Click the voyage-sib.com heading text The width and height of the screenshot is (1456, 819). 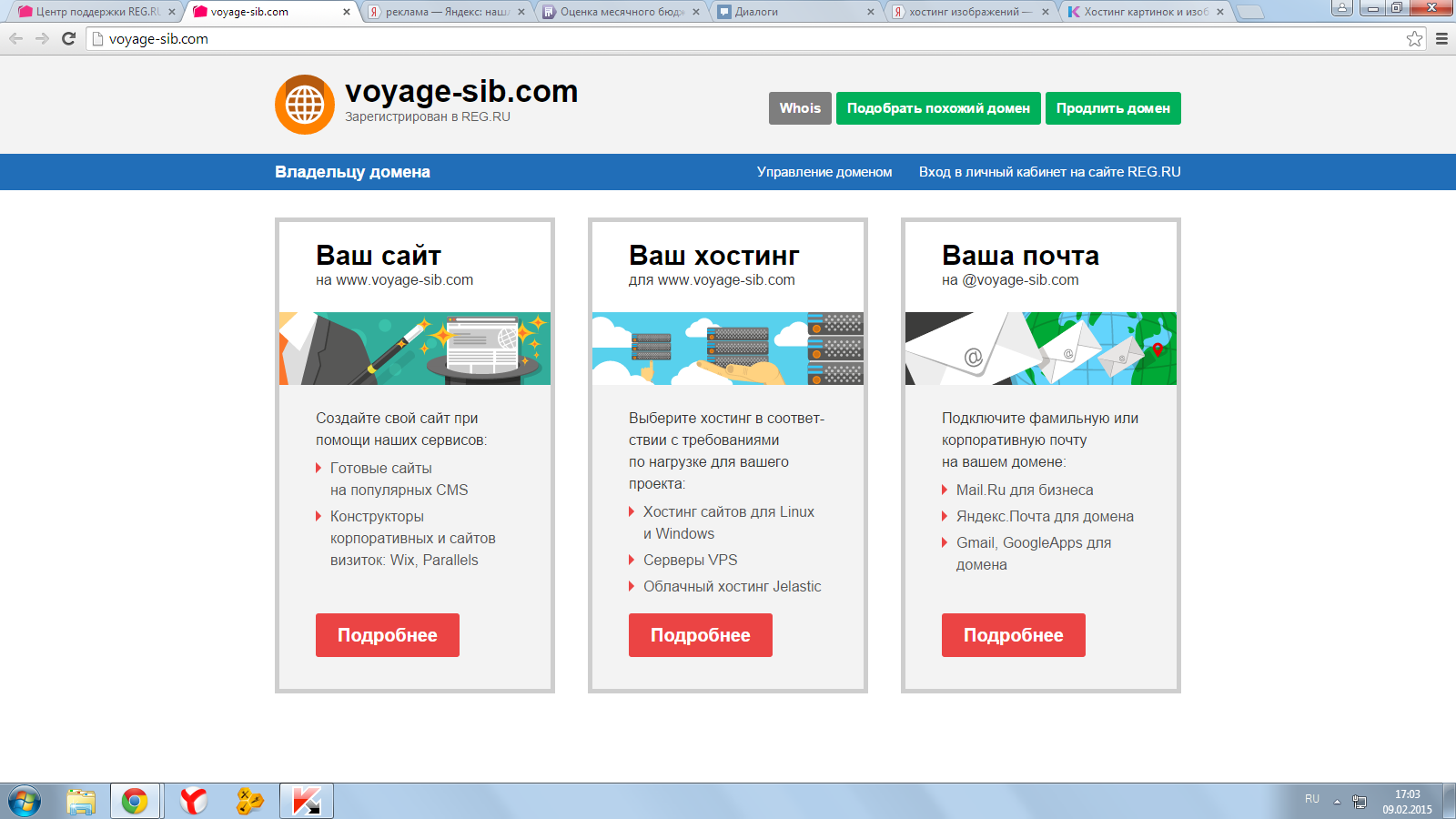click(461, 91)
